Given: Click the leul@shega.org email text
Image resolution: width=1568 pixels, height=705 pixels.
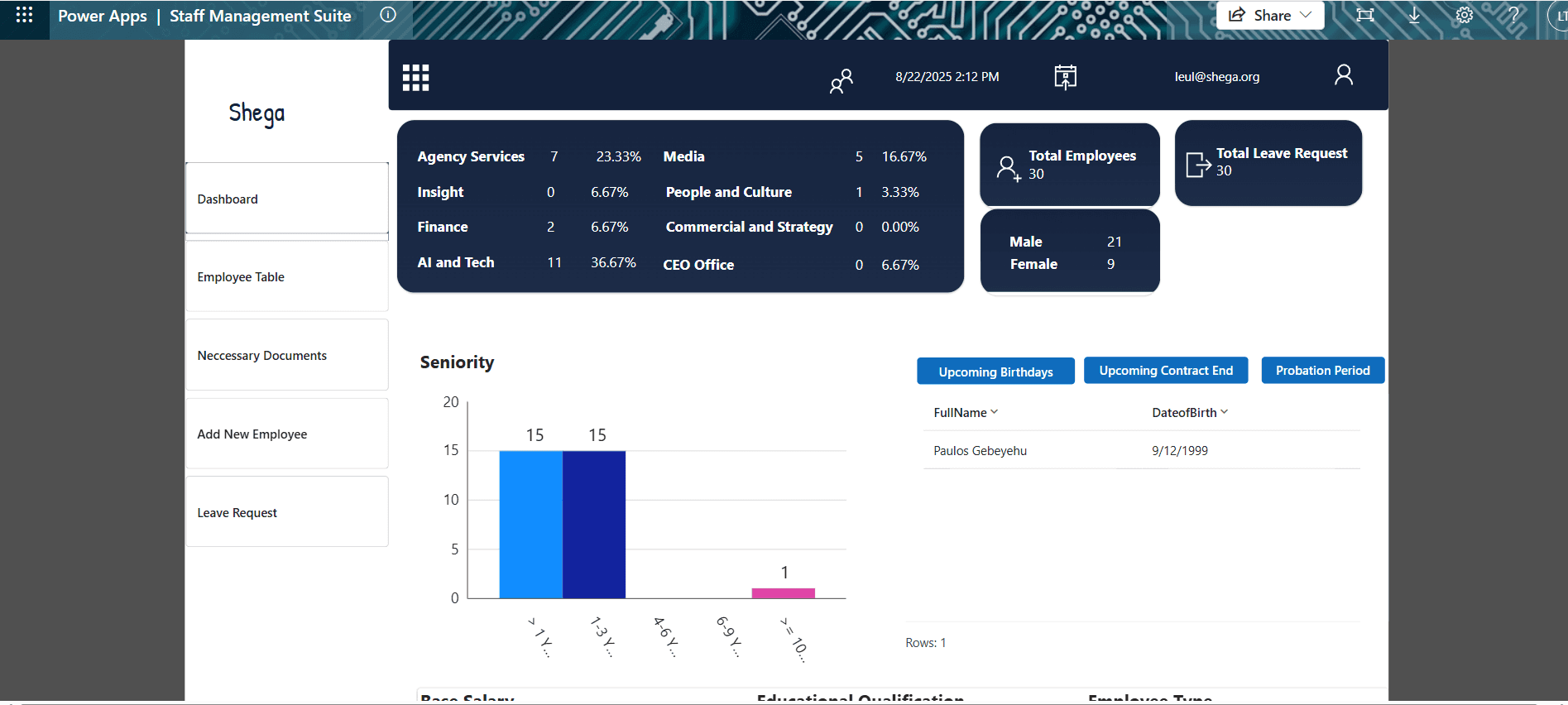Looking at the screenshot, I should coord(1217,77).
